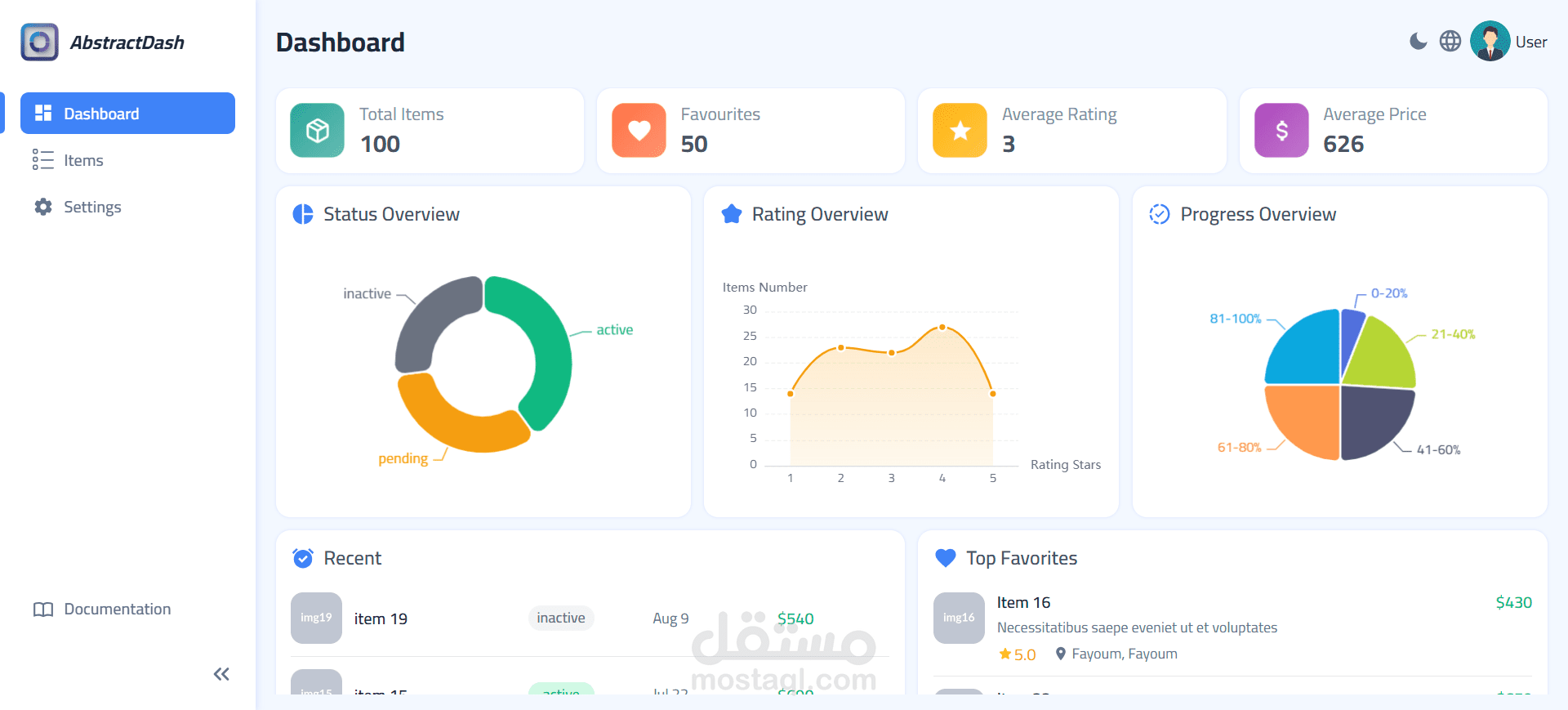Screen dimensions: 1568x710
Task: Click the Top Favorites heart icon
Action: 946,558
